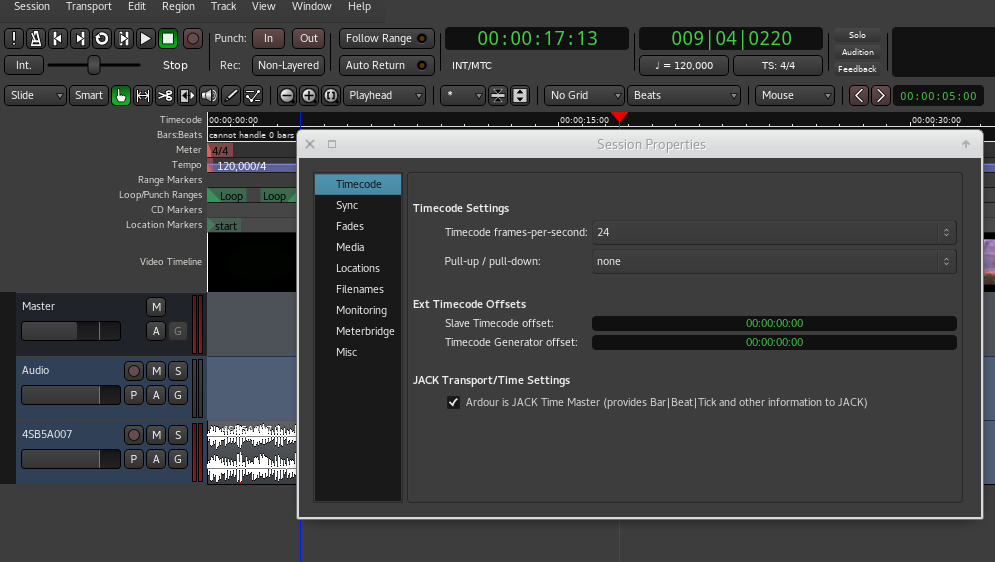Image resolution: width=995 pixels, height=562 pixels.
Task: Switch to the Monitoring tab
Action: [x=361, y=310]
